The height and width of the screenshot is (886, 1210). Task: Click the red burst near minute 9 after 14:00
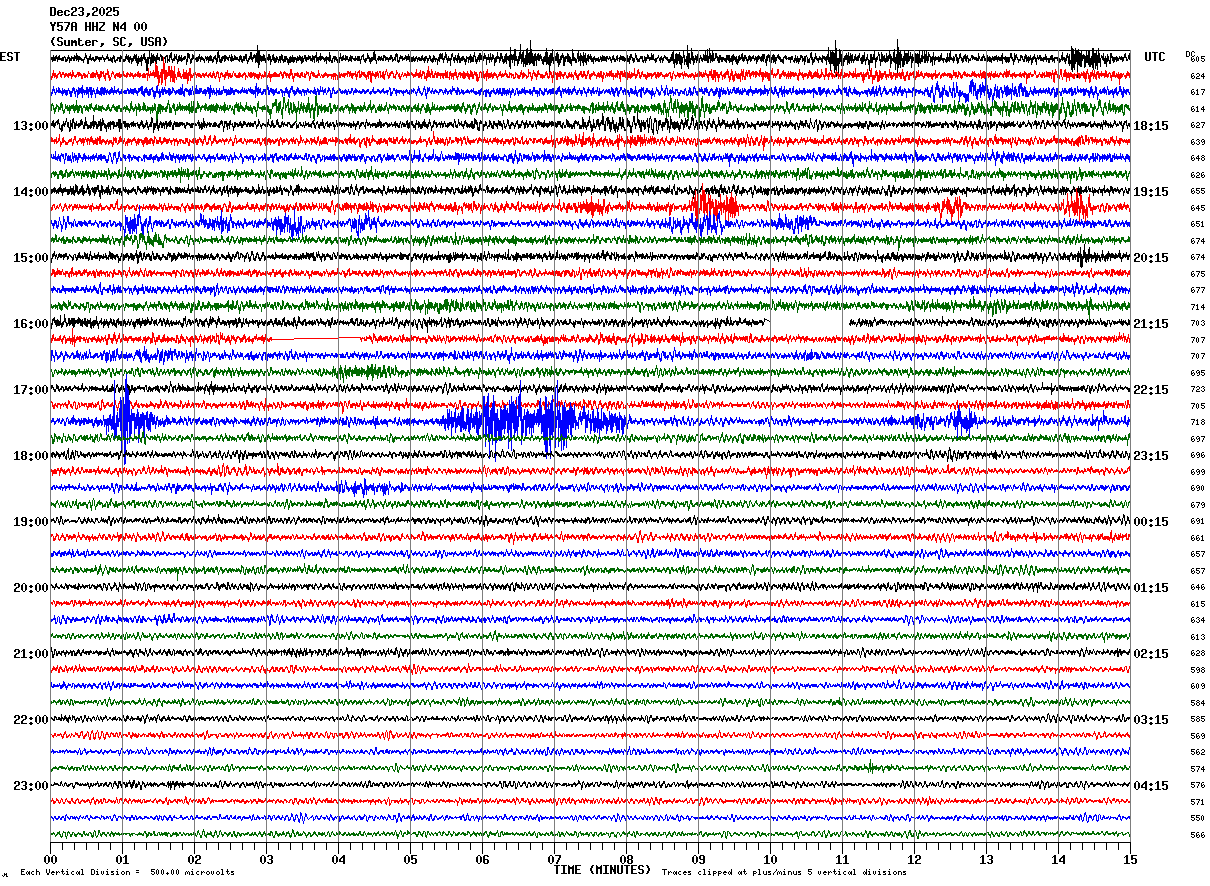click(x=712, y=207)
